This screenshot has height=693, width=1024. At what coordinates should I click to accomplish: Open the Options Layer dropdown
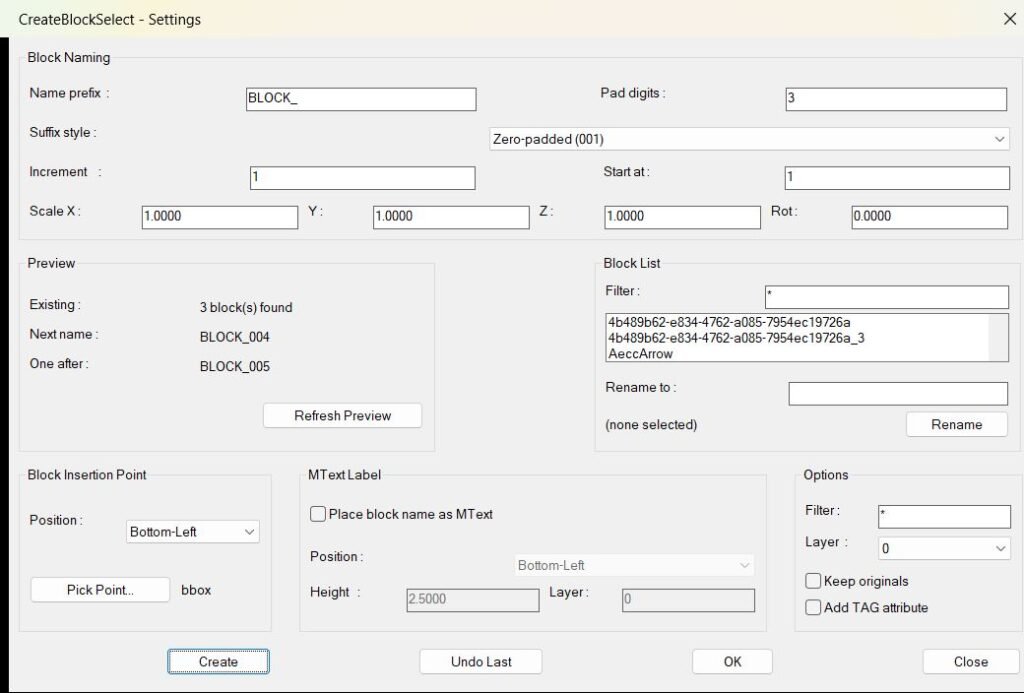coord(944,548)
